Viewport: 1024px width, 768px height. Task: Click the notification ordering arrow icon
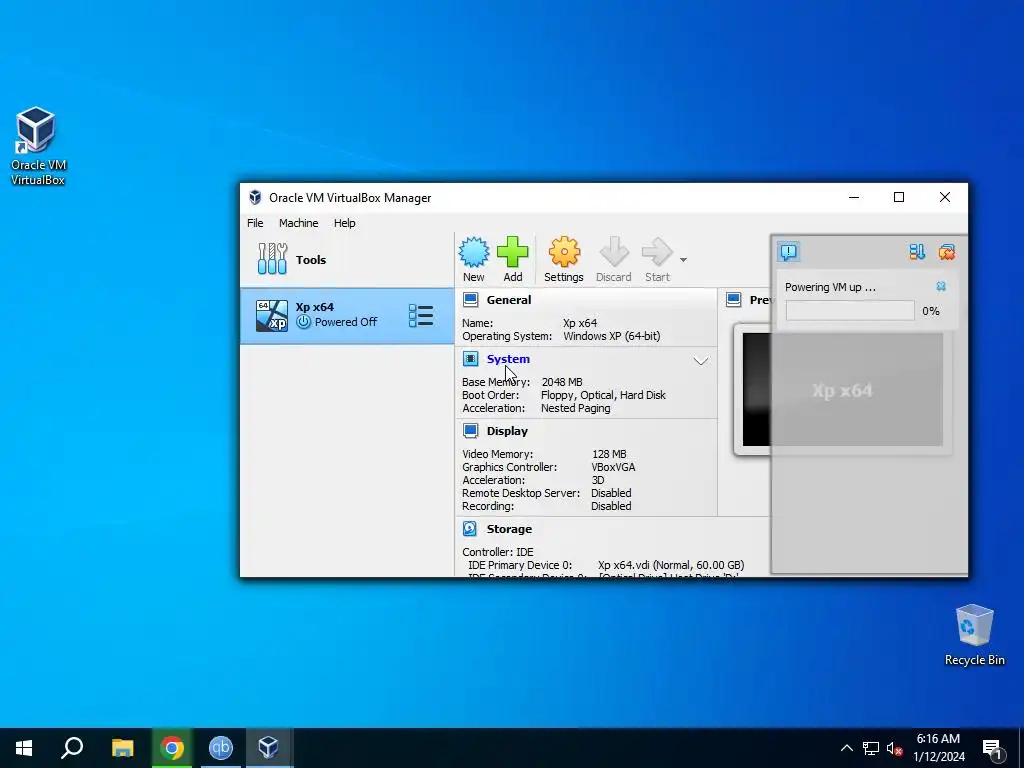click(x=917, y=251)
